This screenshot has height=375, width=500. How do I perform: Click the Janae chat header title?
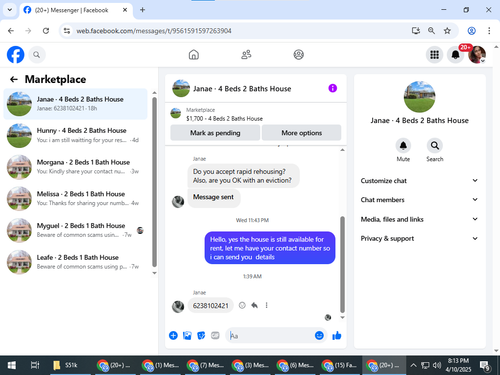pyautogui.click(x=242, y=89)
